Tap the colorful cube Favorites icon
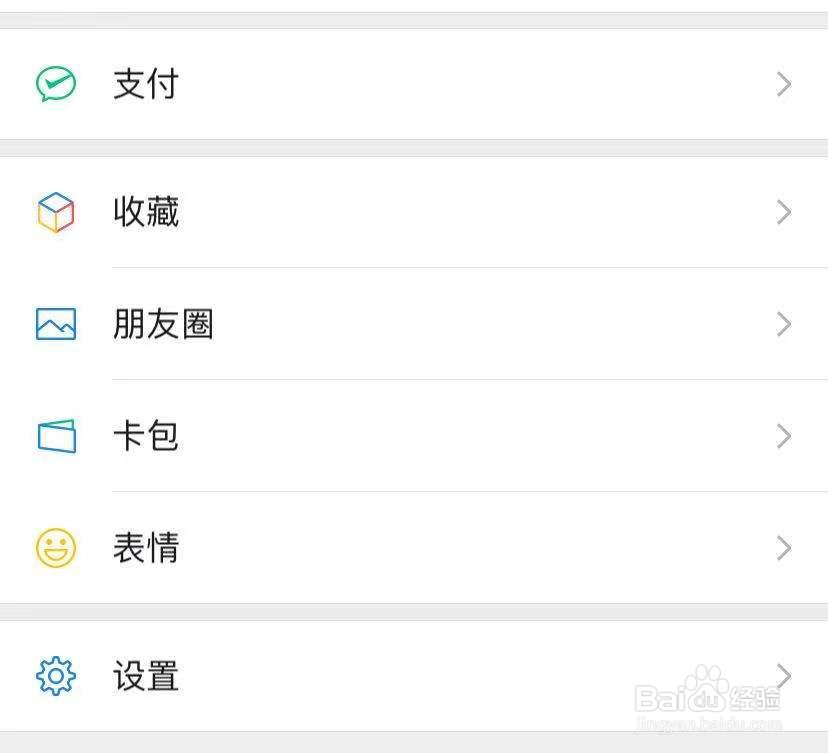828x753 pixels. pos(55,212)
